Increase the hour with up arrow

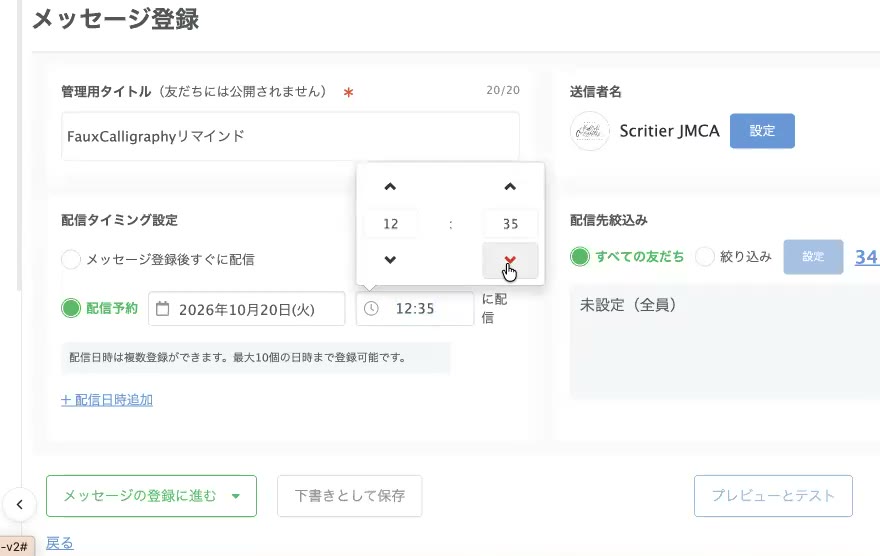coord(390,187)
